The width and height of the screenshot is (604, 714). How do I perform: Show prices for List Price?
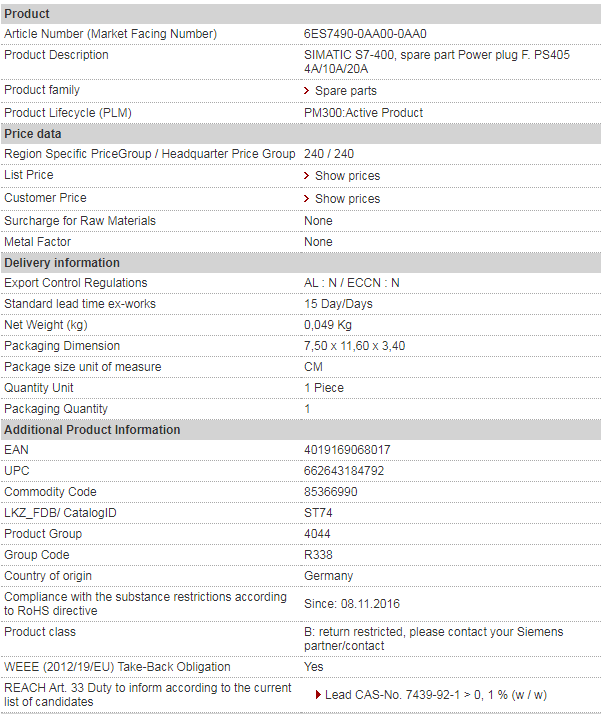(348, 176)
